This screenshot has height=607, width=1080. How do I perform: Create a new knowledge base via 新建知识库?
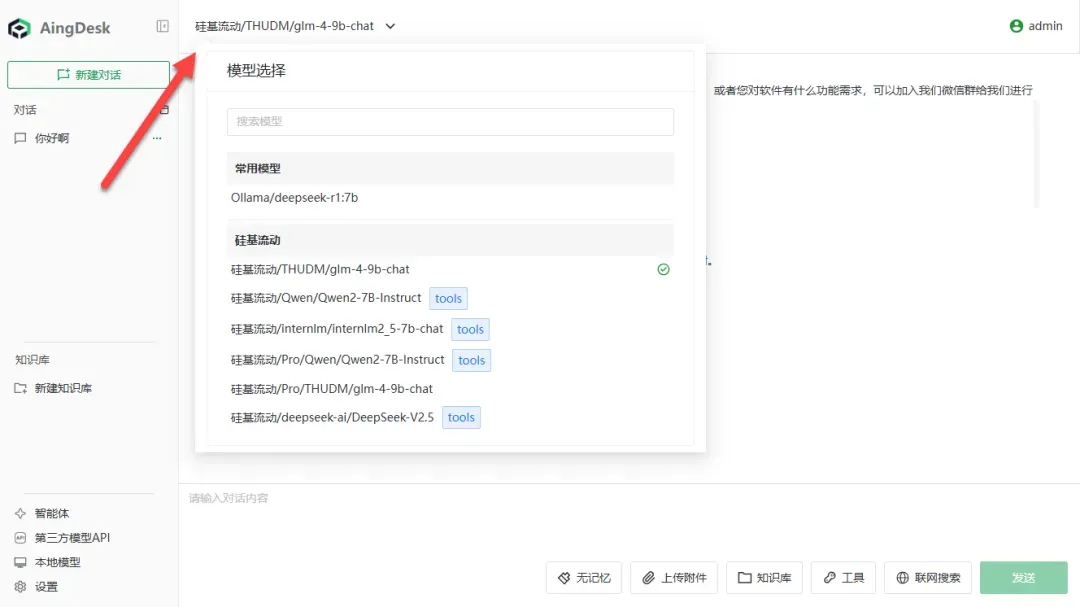pos(63,388)
